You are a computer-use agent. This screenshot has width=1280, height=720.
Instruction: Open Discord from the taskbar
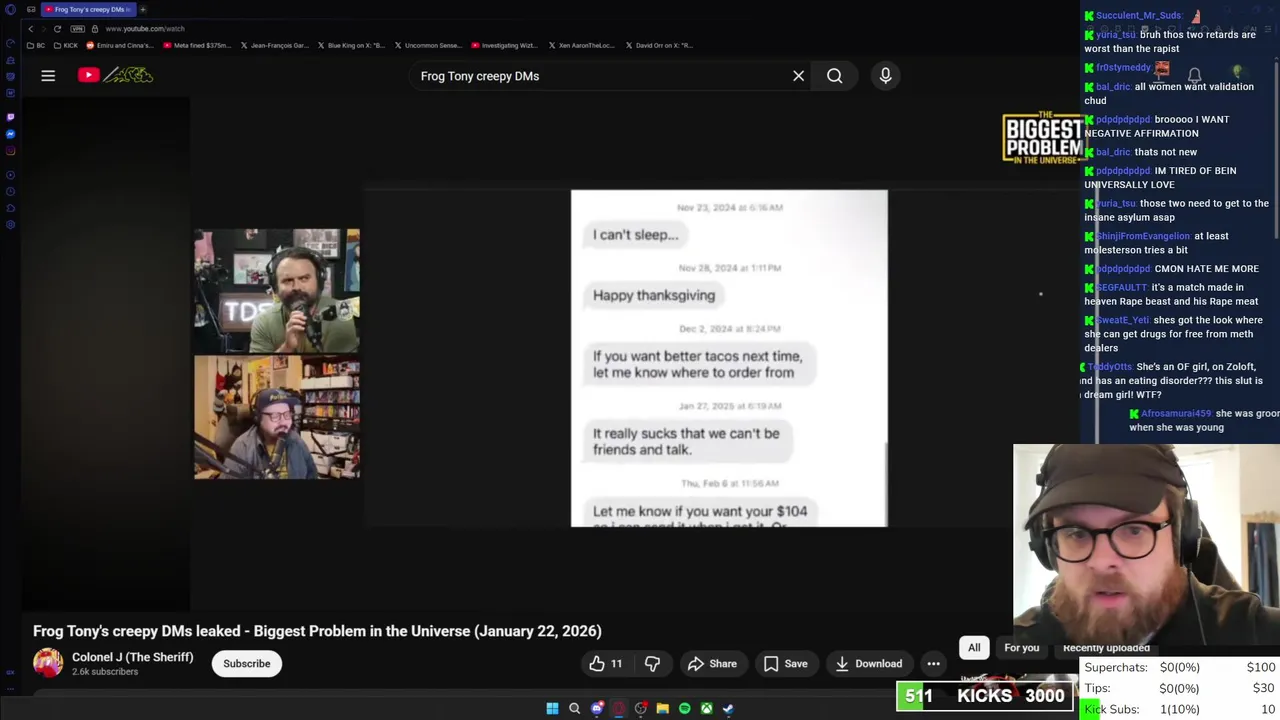click(597, 709)
